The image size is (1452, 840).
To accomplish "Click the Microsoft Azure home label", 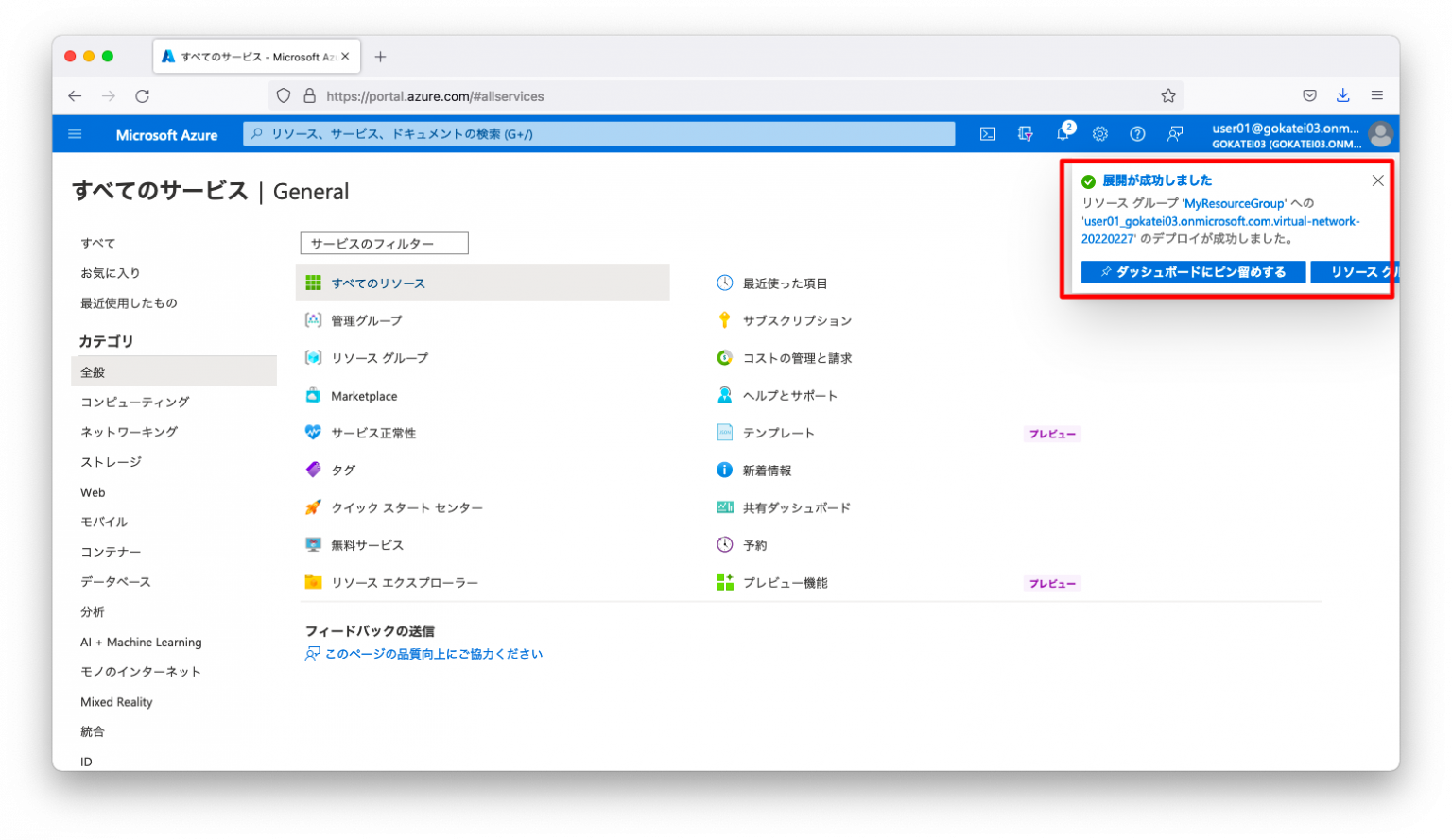I will point(166,135).
